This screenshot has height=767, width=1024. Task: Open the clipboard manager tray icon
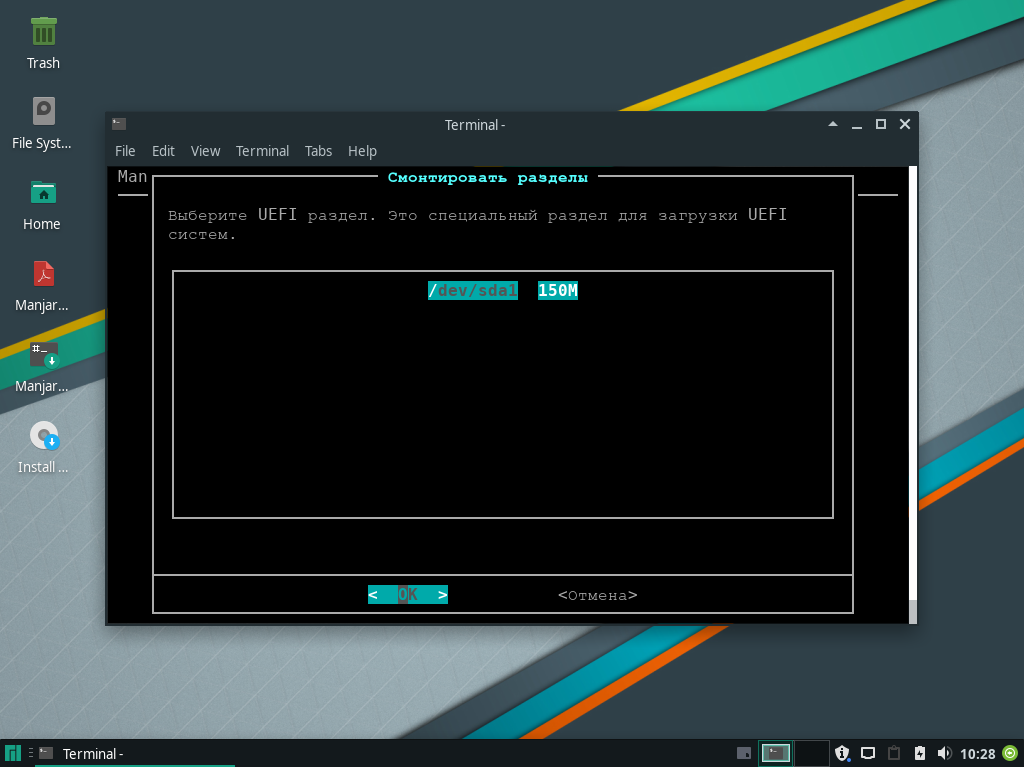click(x=894, y=753)
